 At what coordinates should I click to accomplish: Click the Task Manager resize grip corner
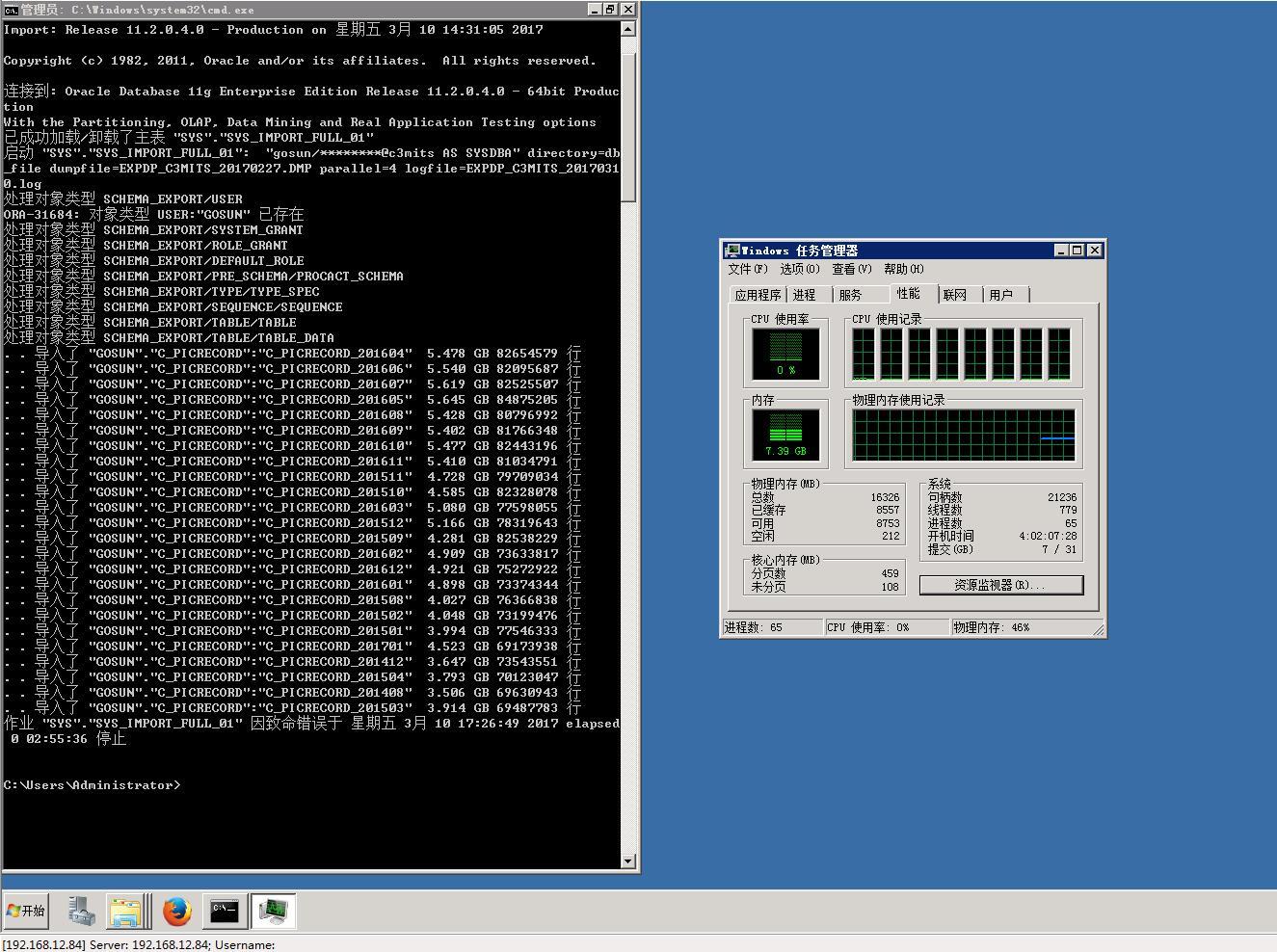(x=1099, y=630)
